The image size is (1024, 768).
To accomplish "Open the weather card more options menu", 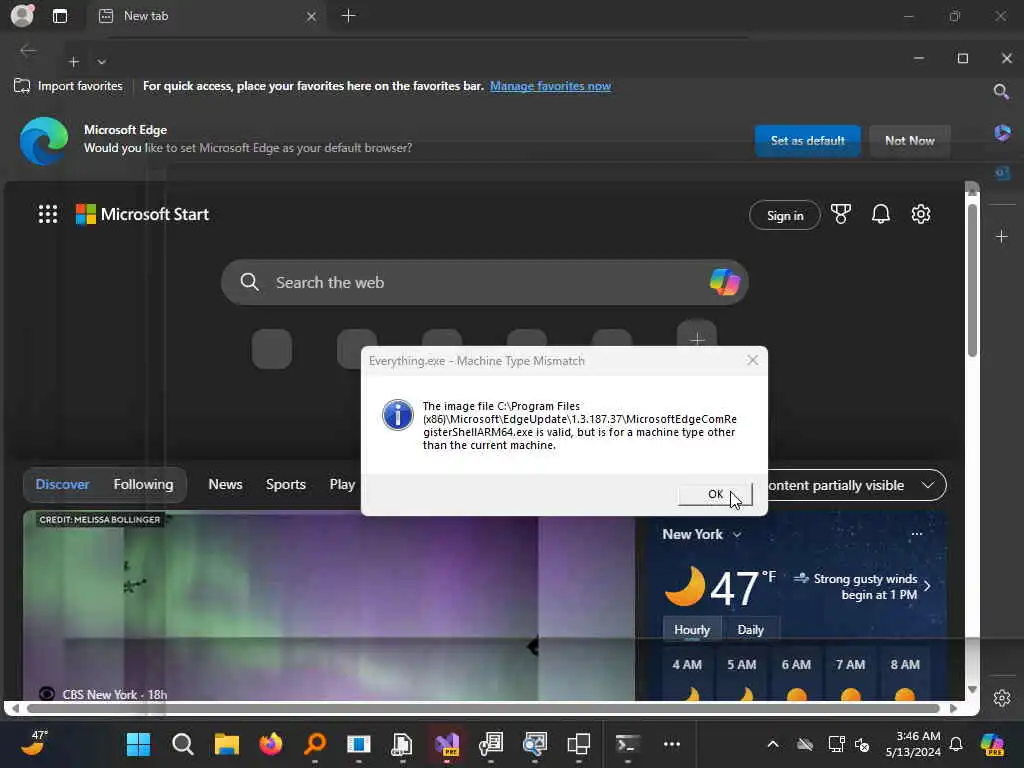I will [x=916, y=534].
